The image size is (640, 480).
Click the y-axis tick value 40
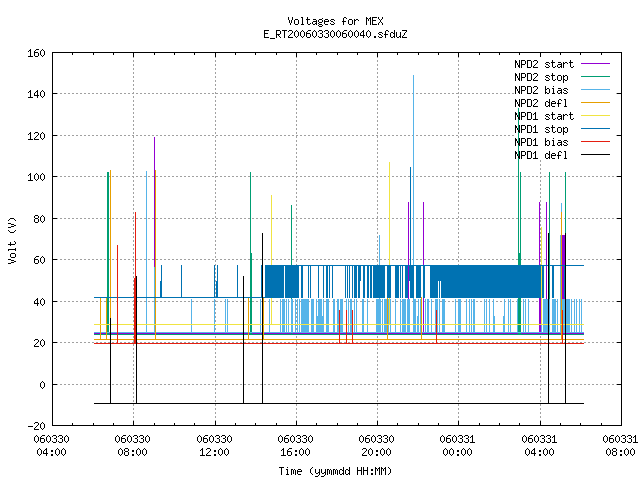coord(39,302)
